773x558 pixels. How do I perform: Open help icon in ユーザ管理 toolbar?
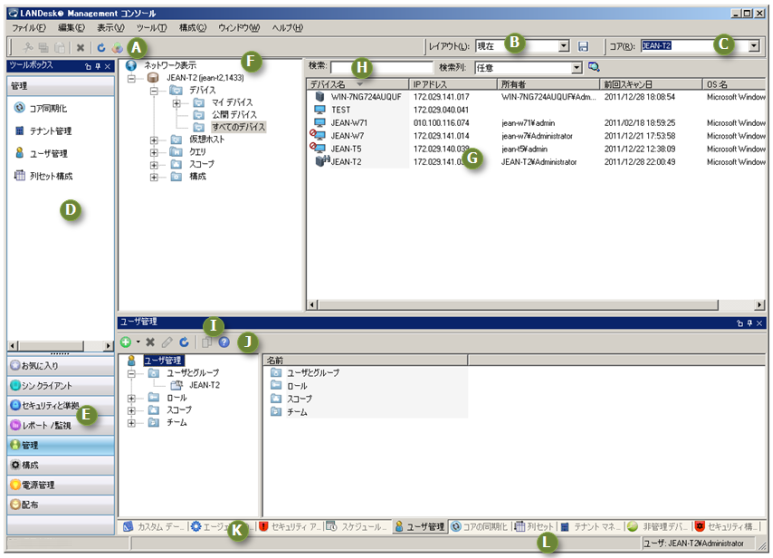pyautogui.click(x=224, y=342)
